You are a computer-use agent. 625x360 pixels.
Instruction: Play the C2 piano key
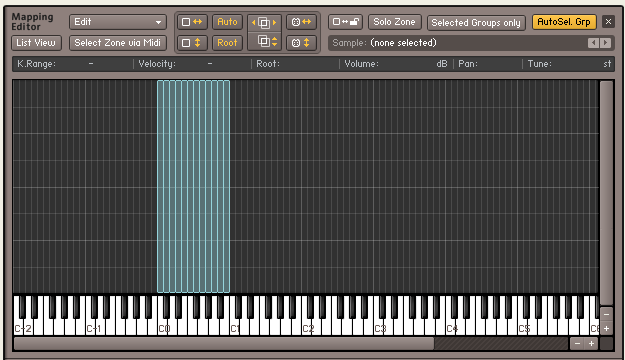point(307,327)
